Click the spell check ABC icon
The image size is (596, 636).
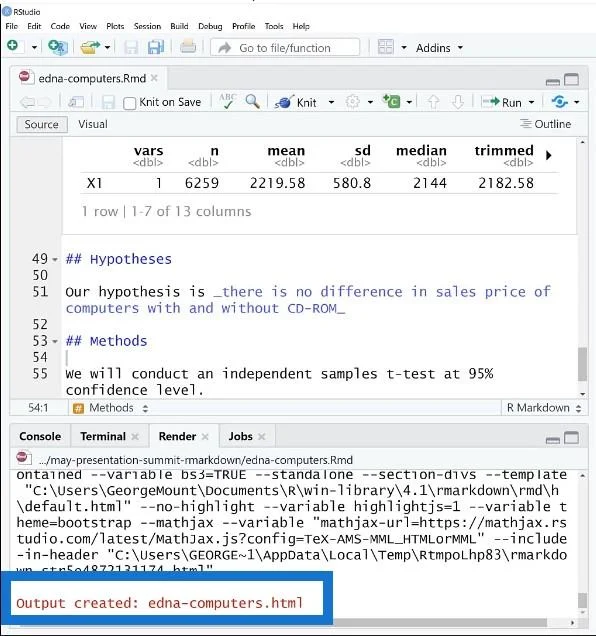[227, 101]
